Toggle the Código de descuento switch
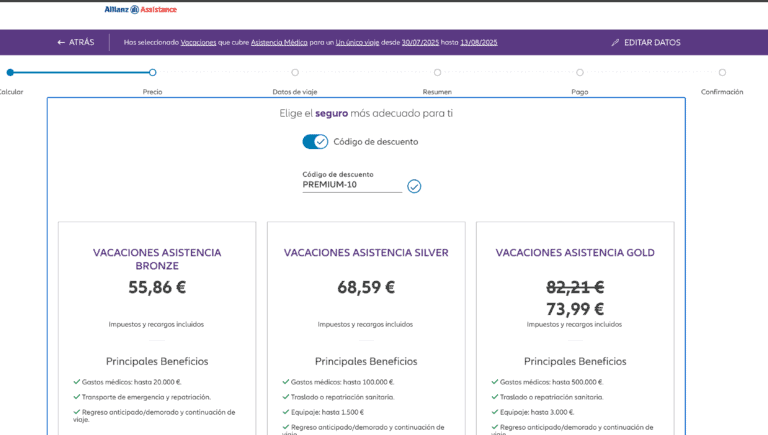The image size is (768, 435). [315, 142]
